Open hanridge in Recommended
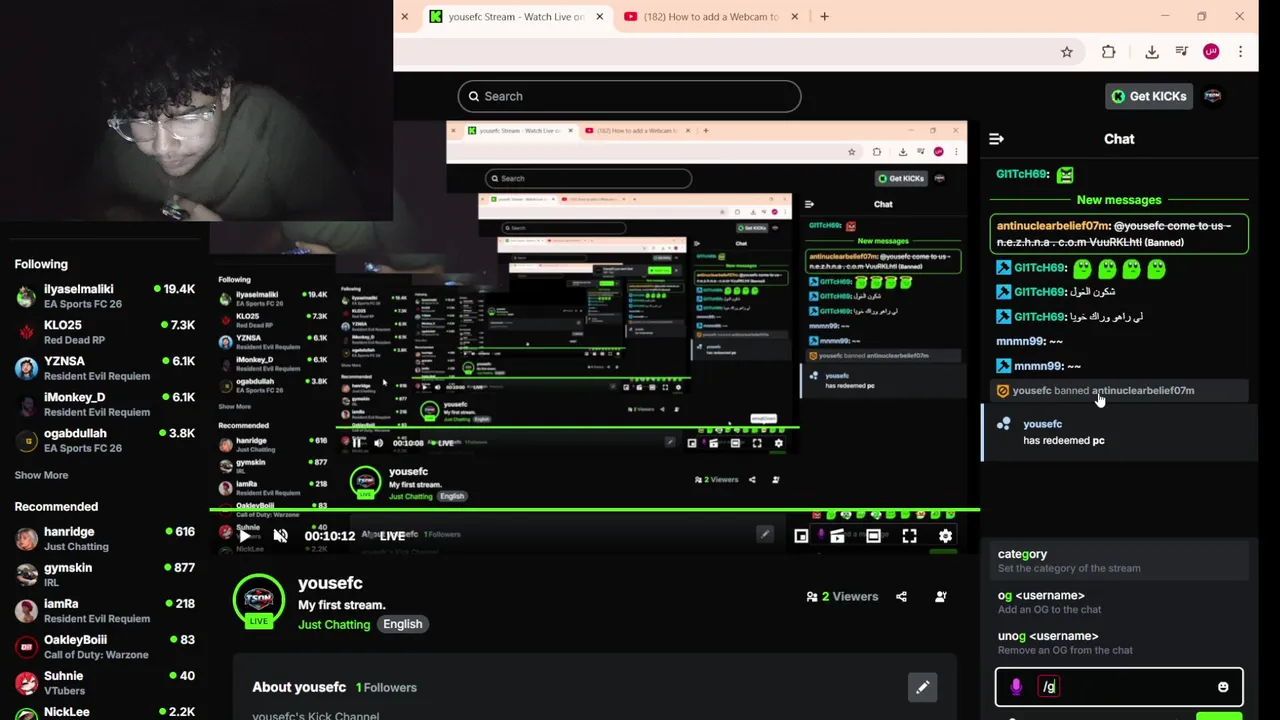Viewport: 1280px width, 720px height. point(105,539)
